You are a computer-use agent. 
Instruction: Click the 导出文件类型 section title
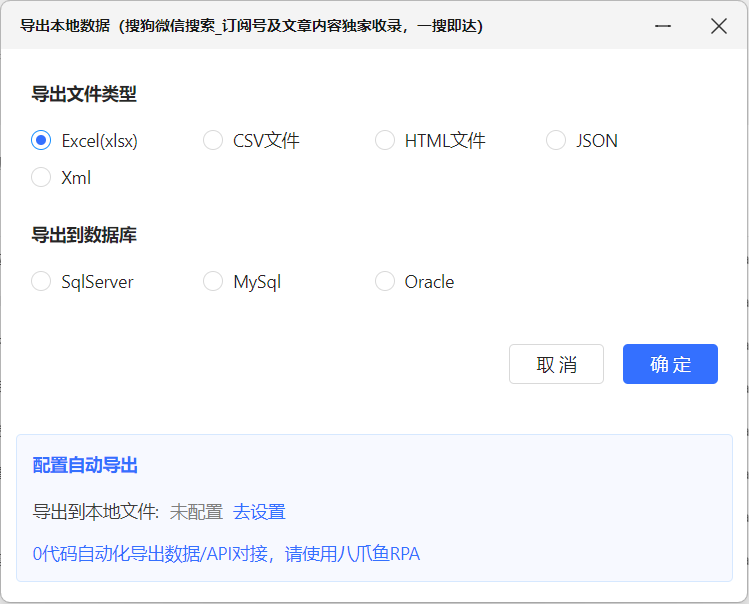click(84, 94)
